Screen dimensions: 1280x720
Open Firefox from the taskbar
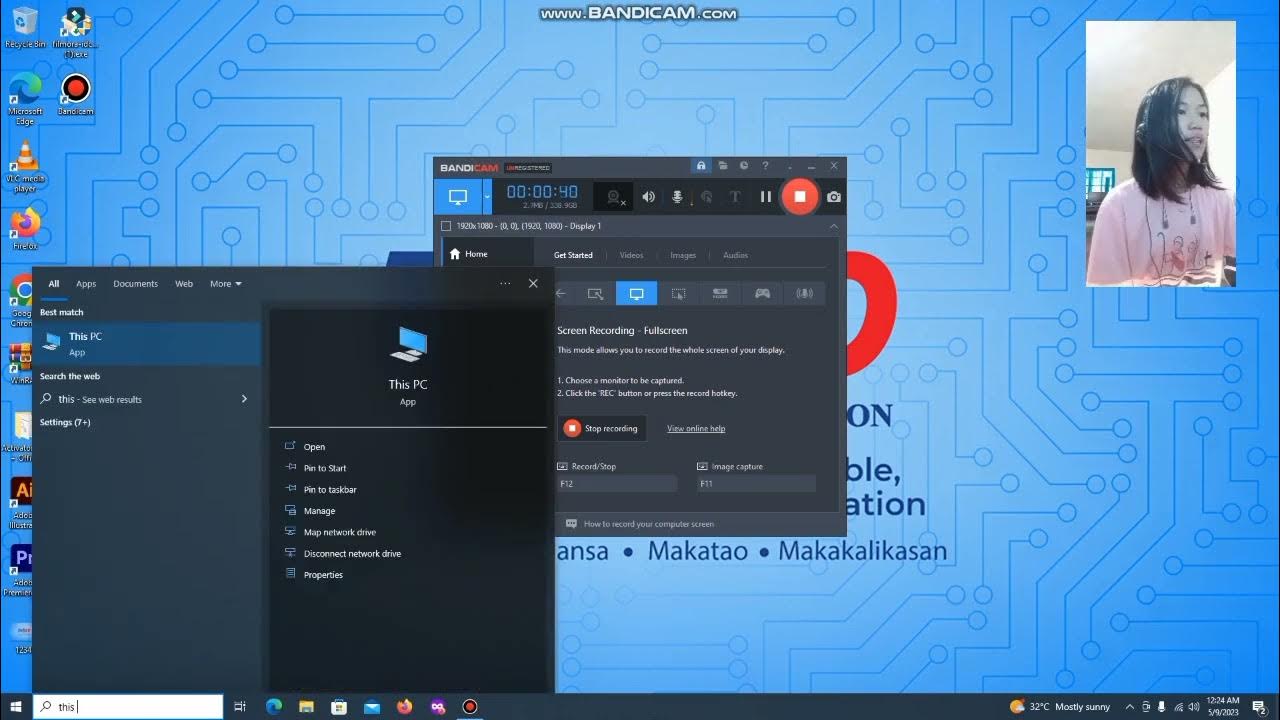404,707
